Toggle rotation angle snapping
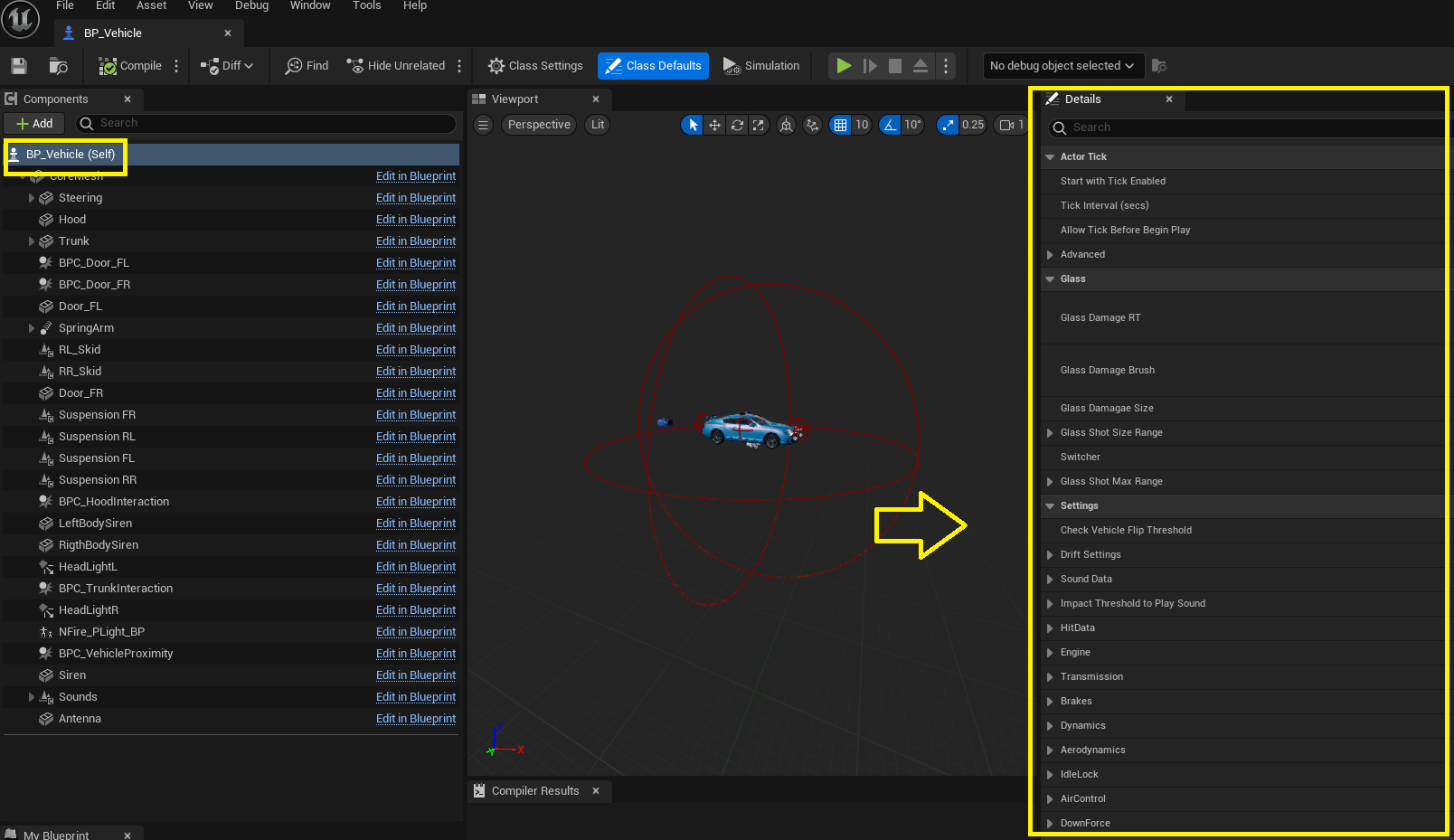The width and height of the screenshot is (1454, 840). (x=891, y=125)
